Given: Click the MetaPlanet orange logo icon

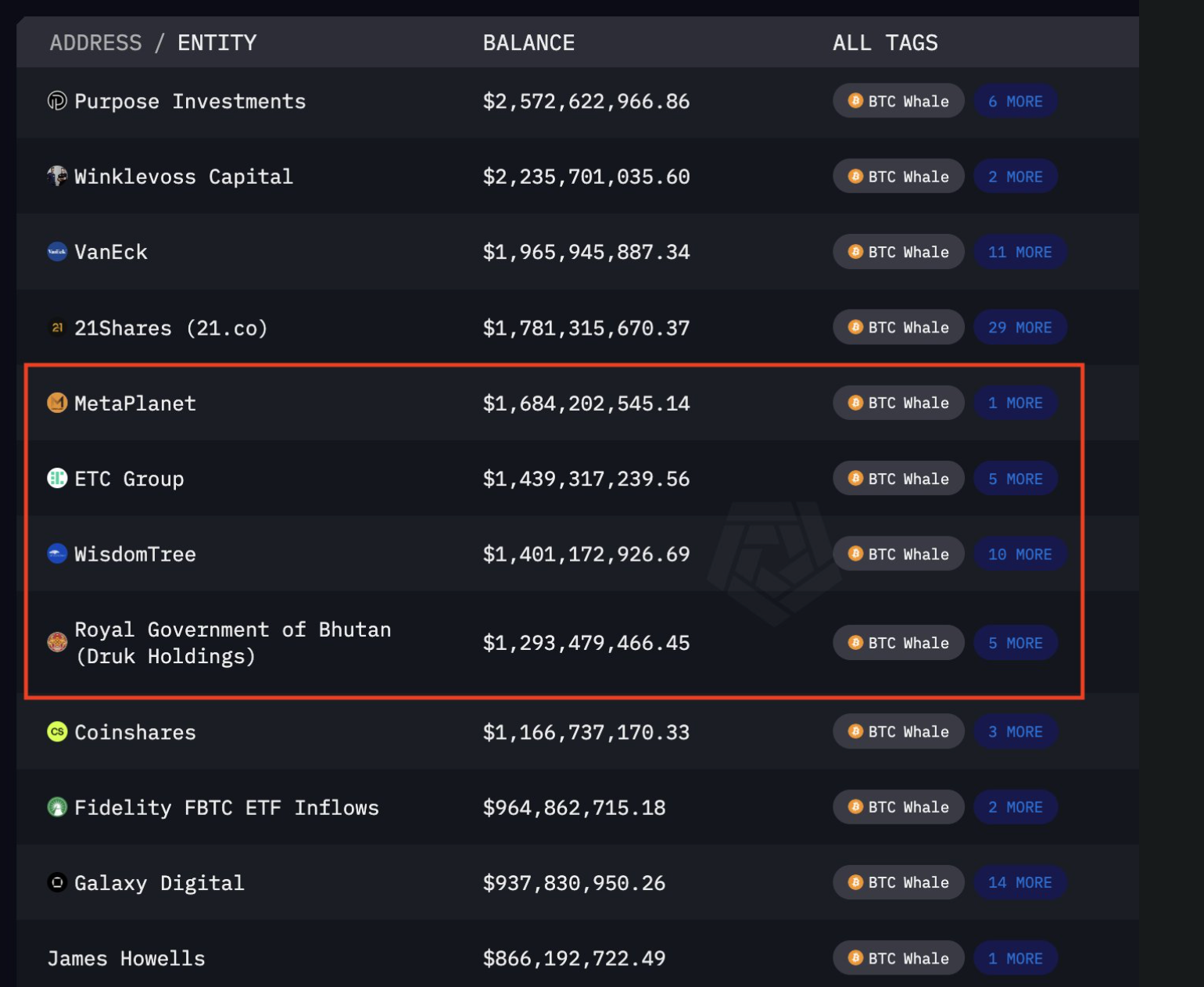Looking at the screenshot, I should coord(57,403).
